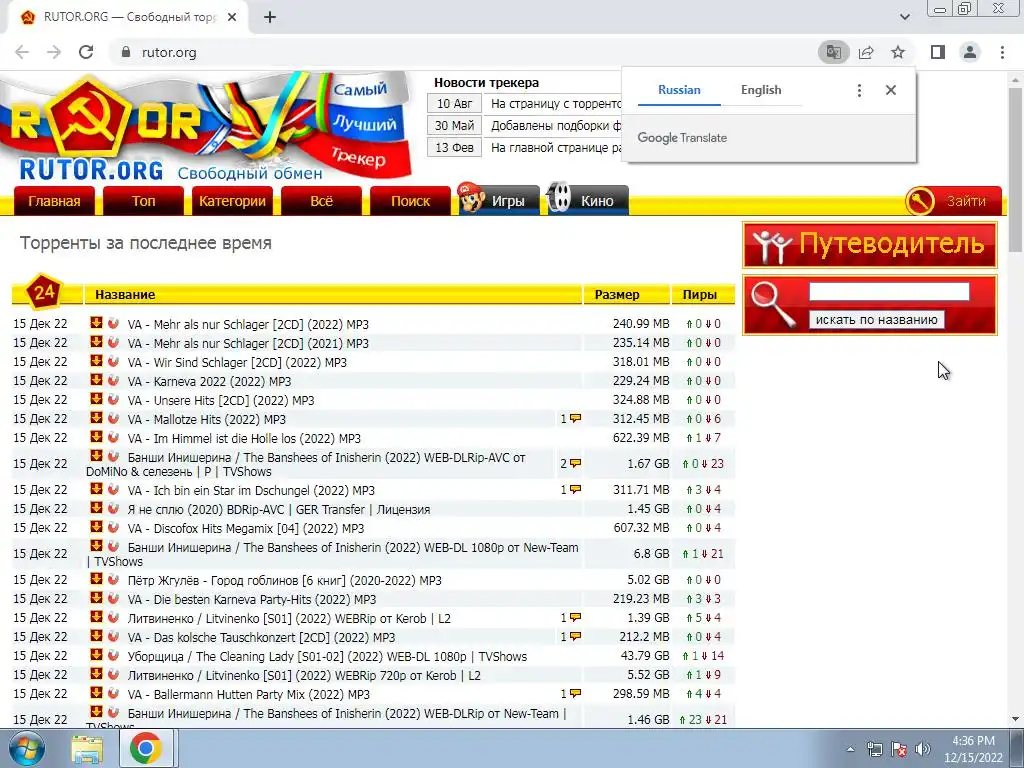The height and width of the screenshot is (768, 1024).
Task: Click the Зайти login button
Action: 953,201
